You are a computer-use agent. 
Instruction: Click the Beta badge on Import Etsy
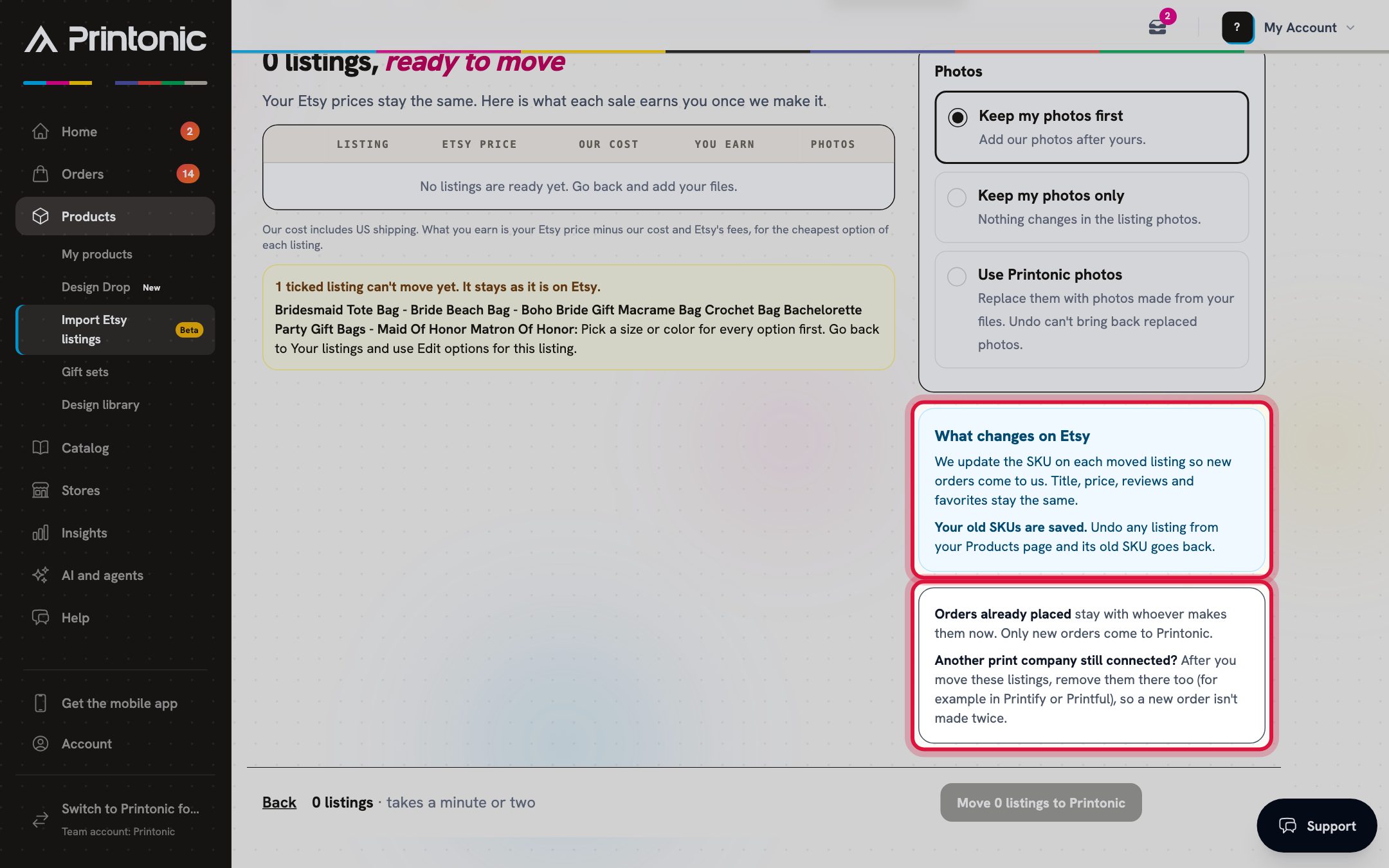[x=189, y=330]
